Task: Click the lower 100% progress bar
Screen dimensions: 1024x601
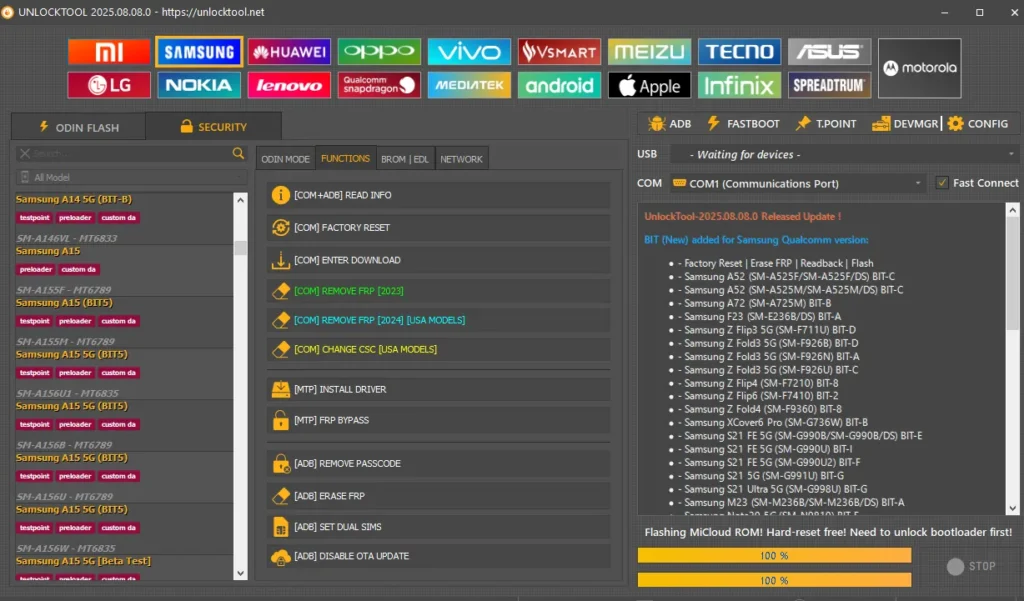Action: click(774, 580)
